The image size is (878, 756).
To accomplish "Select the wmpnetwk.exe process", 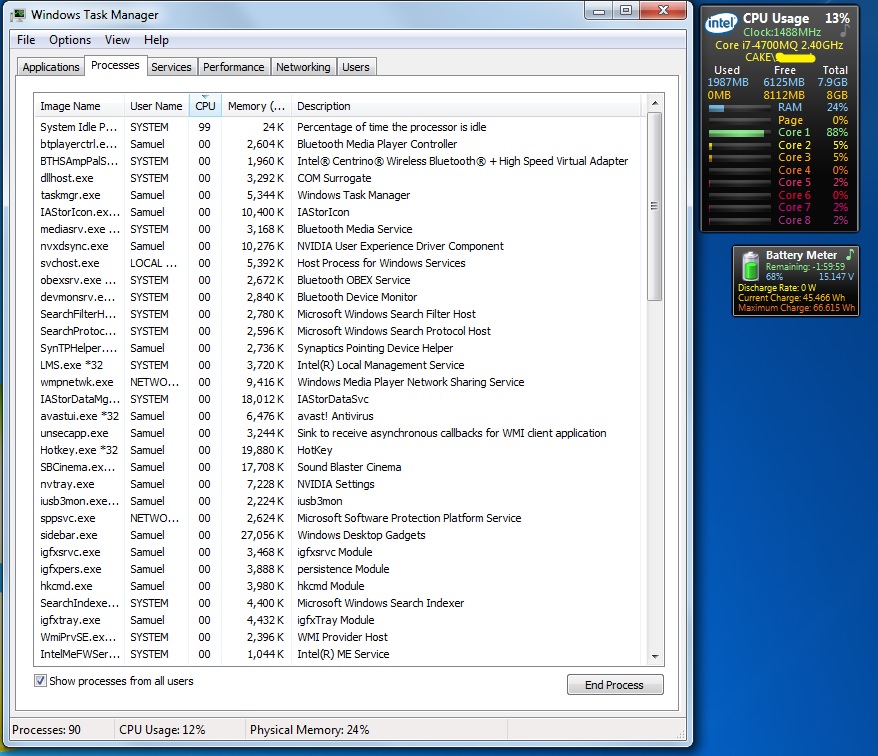I will pos(338,382).
